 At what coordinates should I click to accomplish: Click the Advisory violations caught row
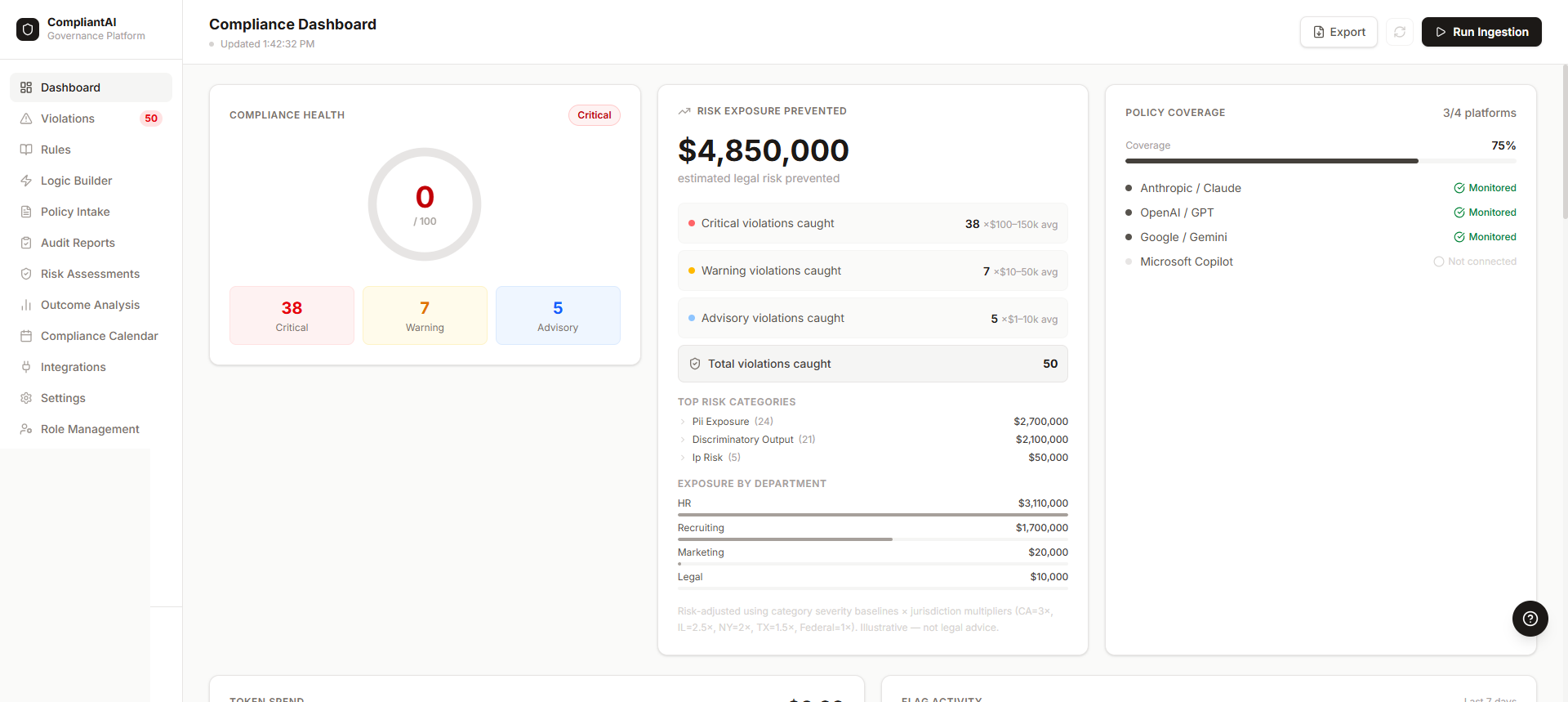click(873, 318)
